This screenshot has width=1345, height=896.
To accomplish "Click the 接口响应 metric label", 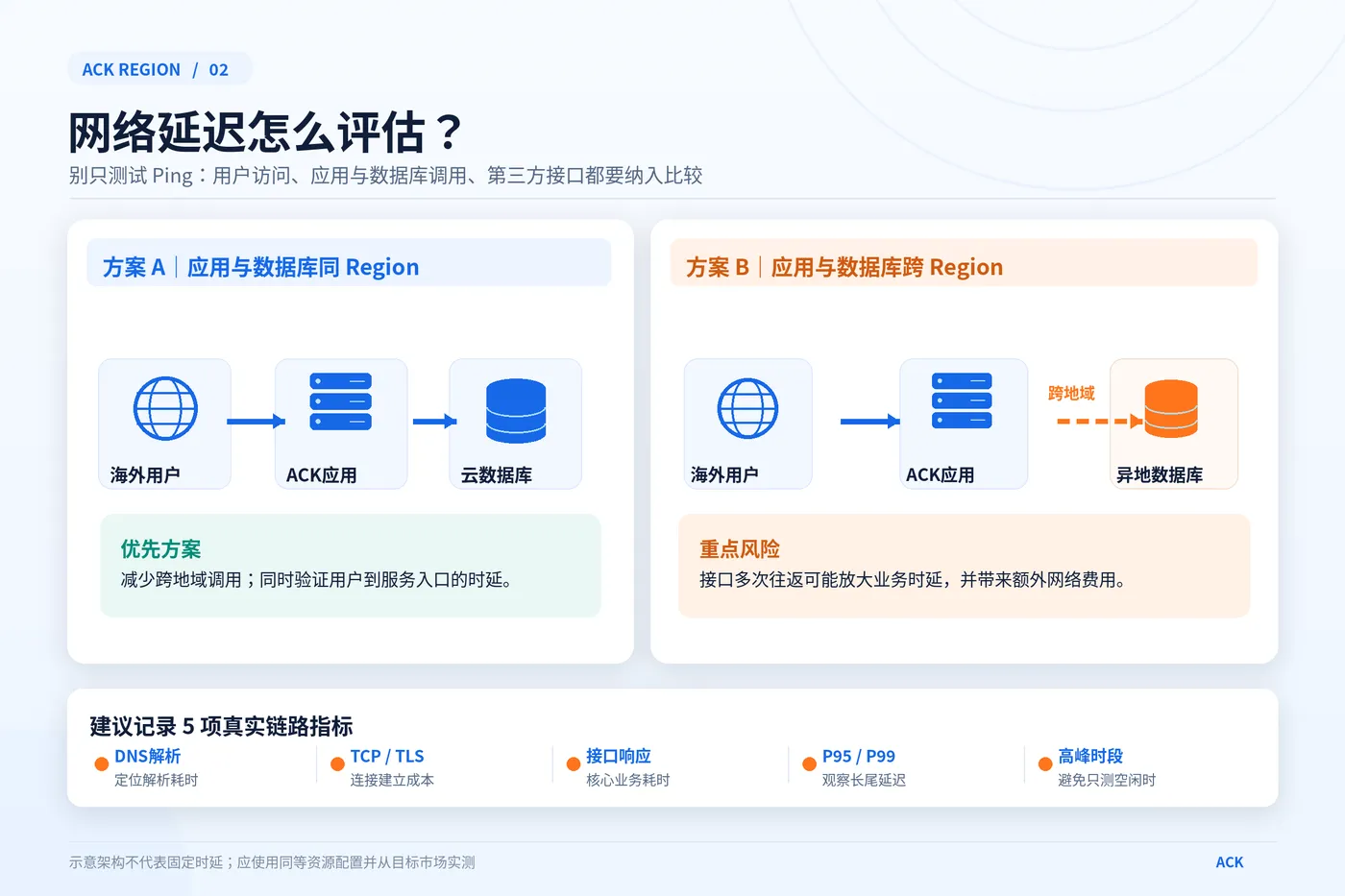I will tap(619, 757).
